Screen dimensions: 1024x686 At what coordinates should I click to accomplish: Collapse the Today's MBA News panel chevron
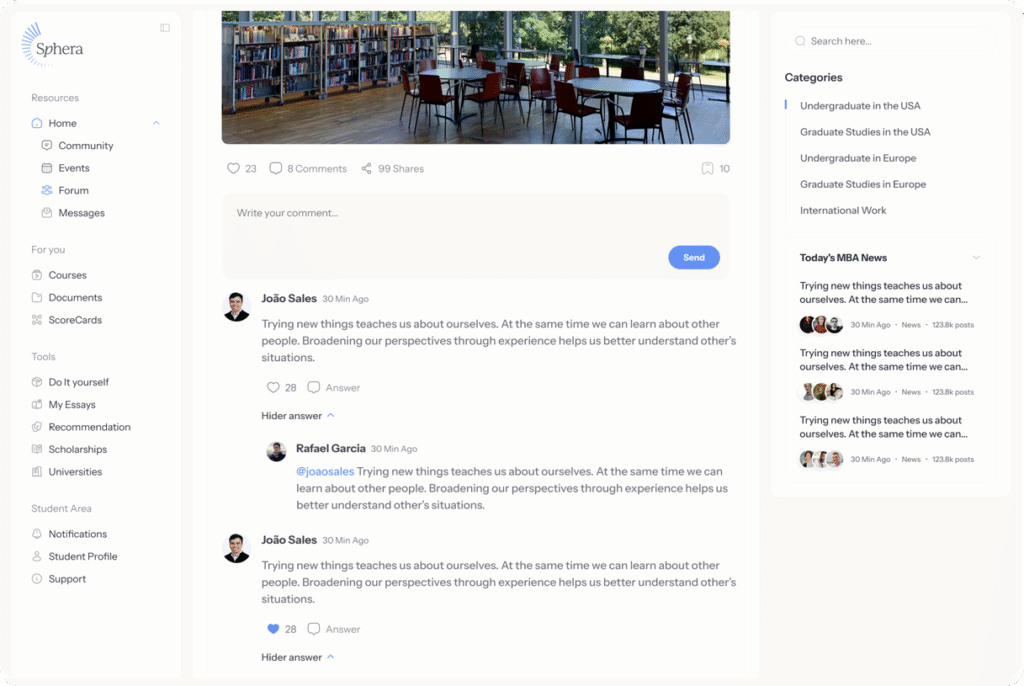976,257
